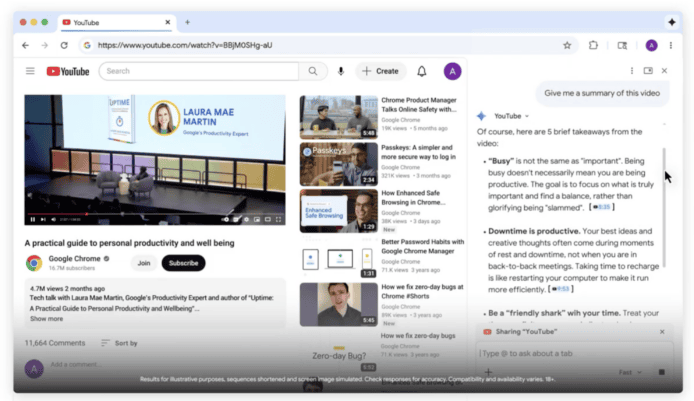Viewport: 694px width, 401px height.
Task: Click the Gemini panel scrollbar
Action: [x=664, y=208]
